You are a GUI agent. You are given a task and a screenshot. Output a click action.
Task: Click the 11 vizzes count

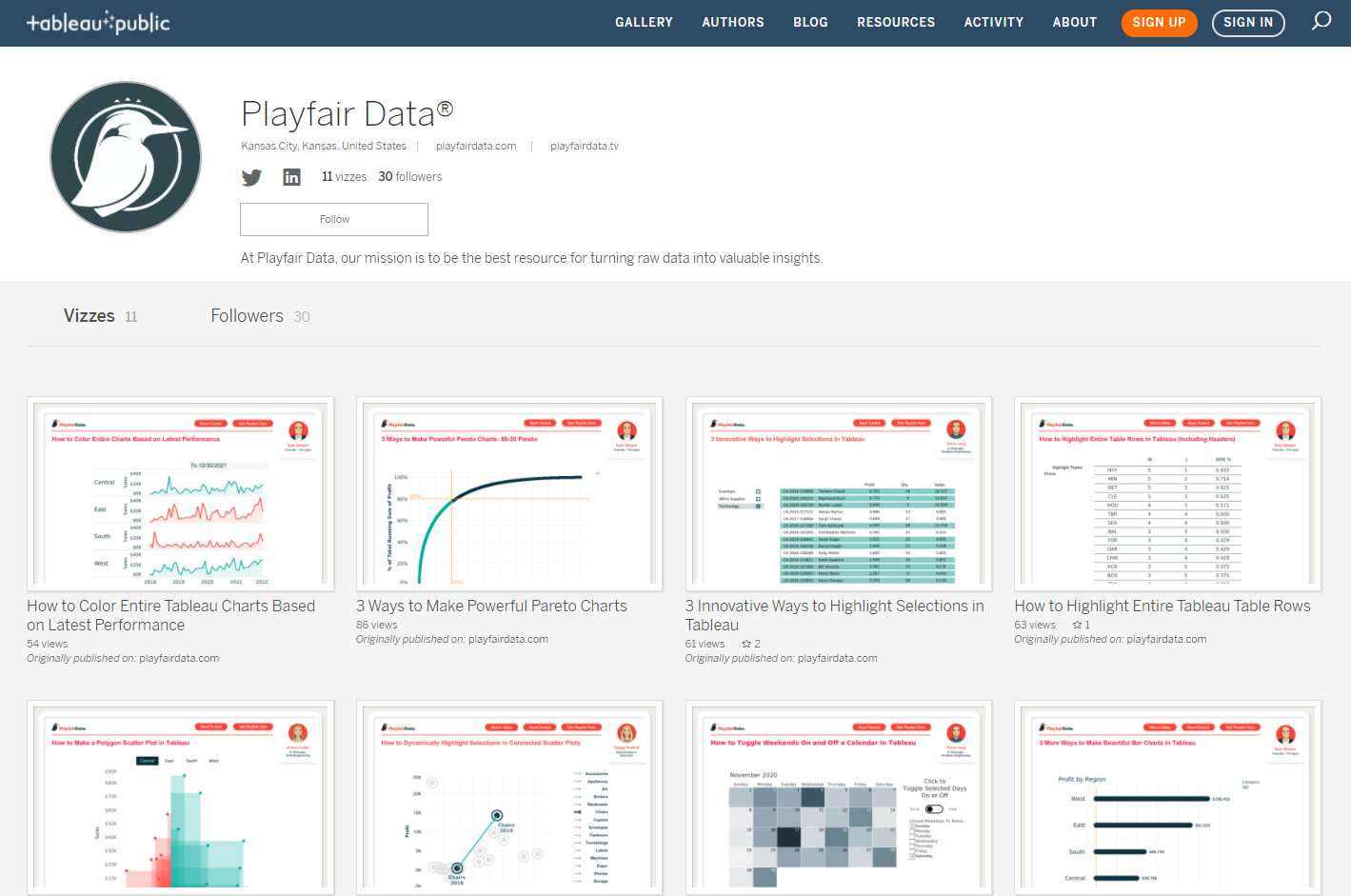(344, 177)
